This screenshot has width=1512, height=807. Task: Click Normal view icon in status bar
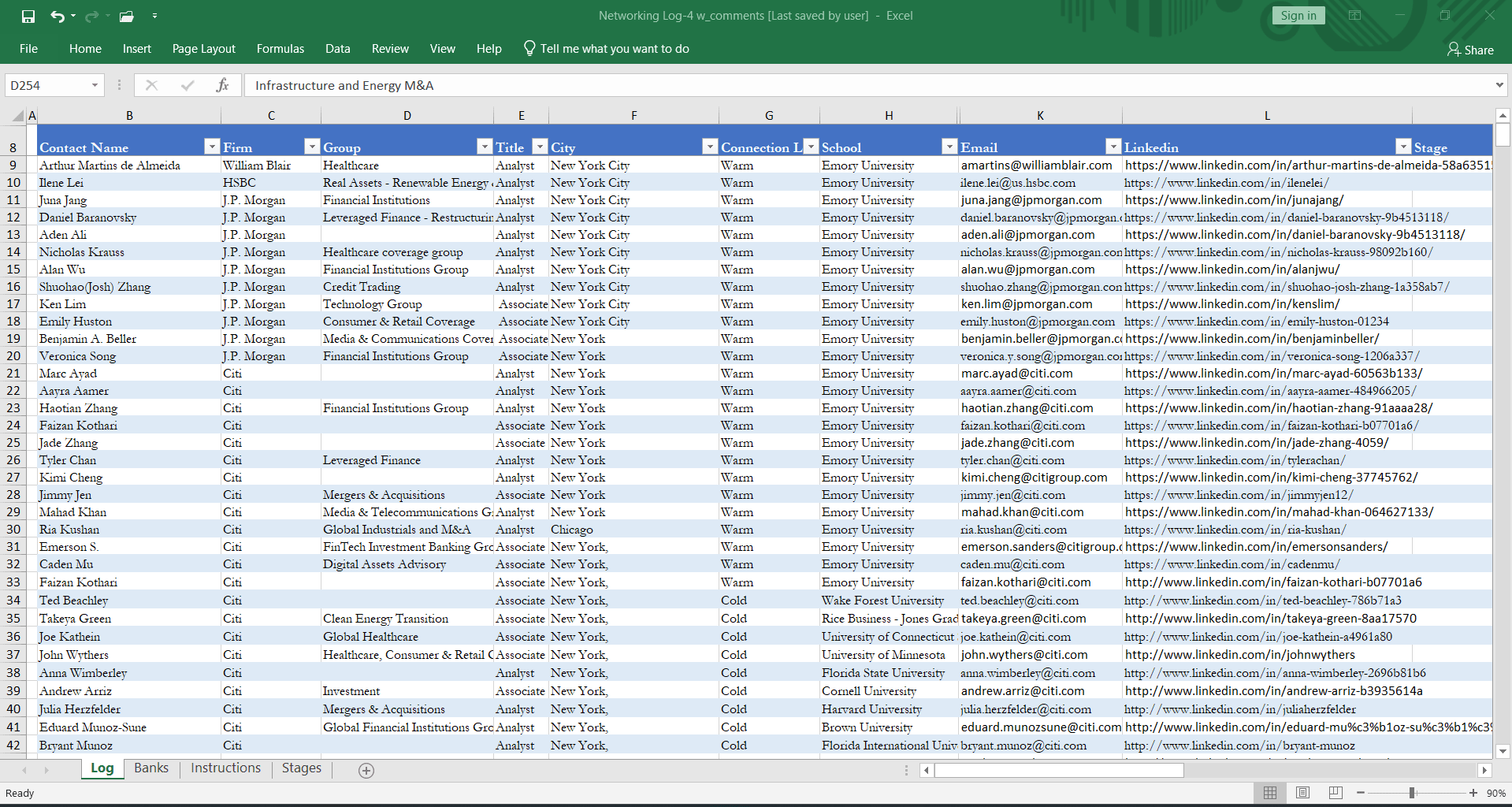(1270, 793)
